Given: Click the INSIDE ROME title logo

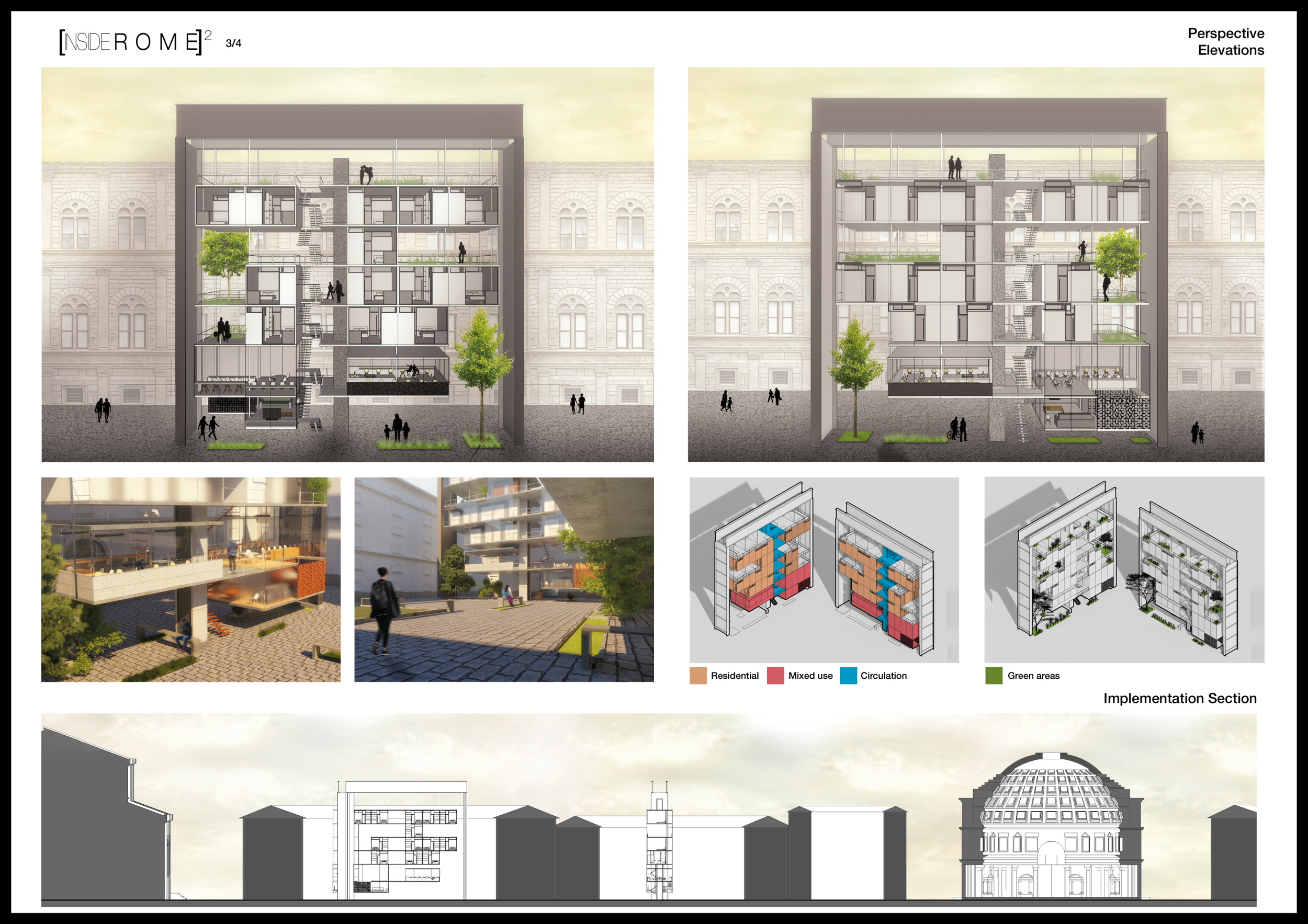Looking at the screenshot, I should tap(135, 42).
